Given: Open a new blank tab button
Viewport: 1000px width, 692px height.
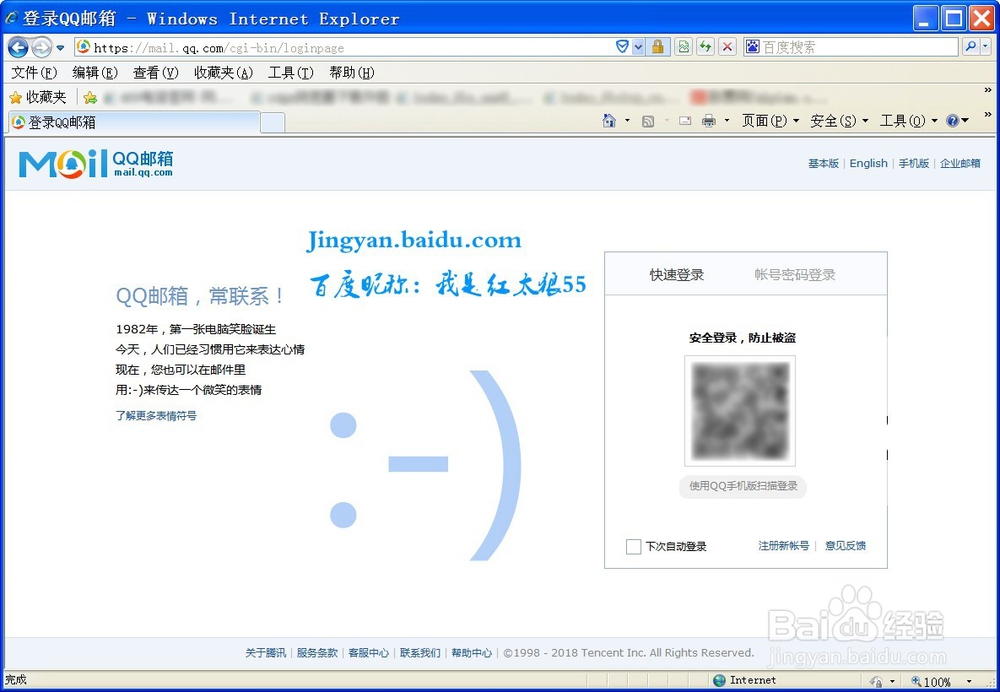Looking at the screenshot, I should point(272,122).
